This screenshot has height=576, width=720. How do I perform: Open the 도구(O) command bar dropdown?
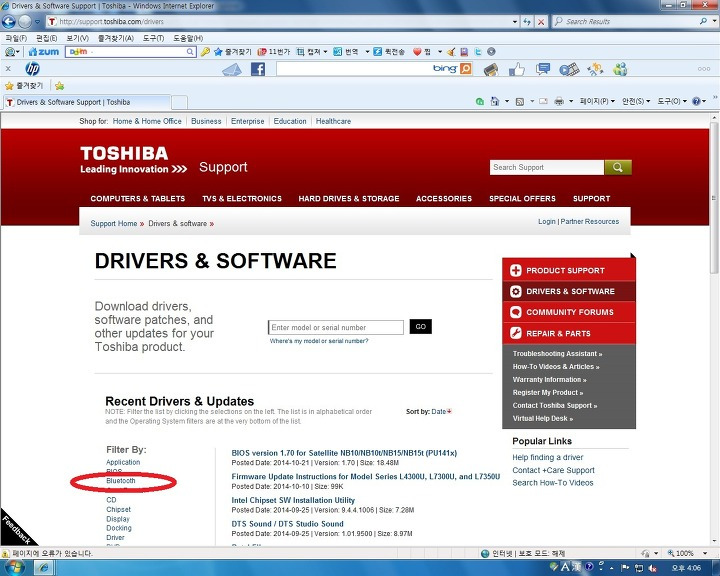[671, 101]
